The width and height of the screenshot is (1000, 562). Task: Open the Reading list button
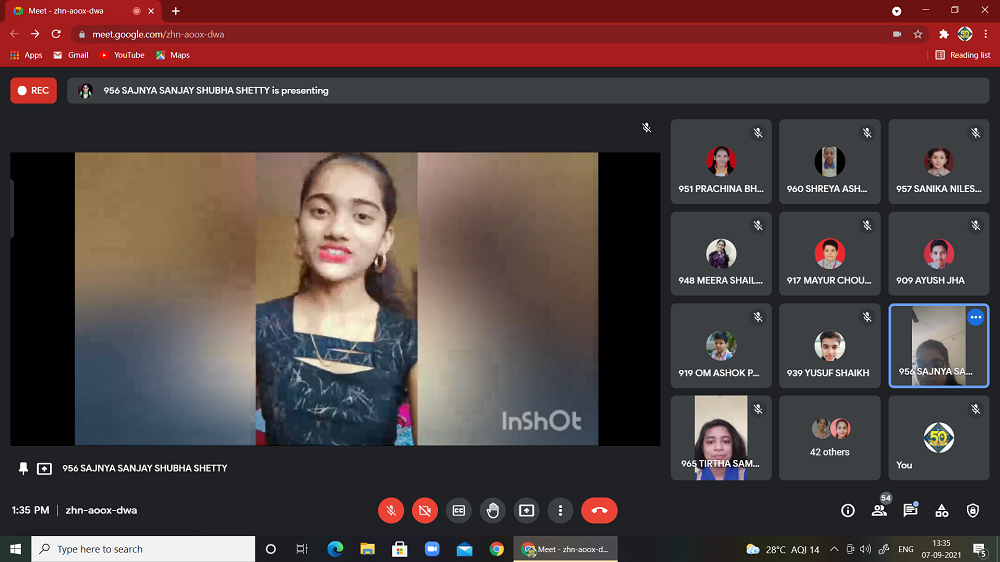(963, 55)
